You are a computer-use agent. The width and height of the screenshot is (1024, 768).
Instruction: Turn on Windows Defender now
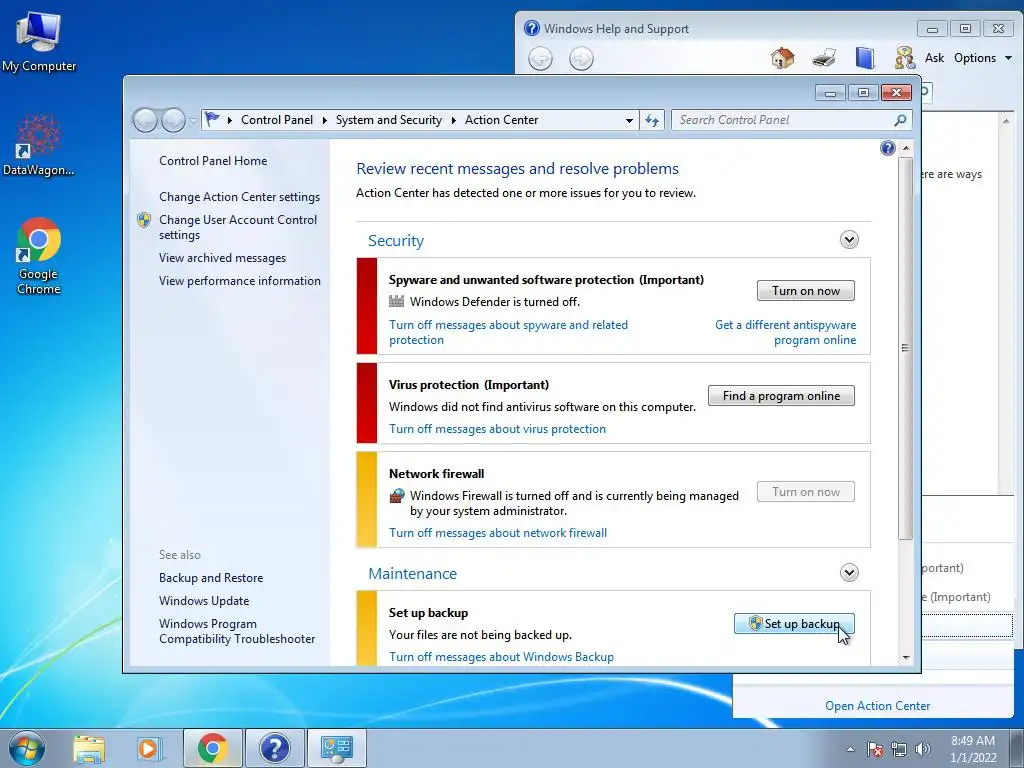click(805, 291)
